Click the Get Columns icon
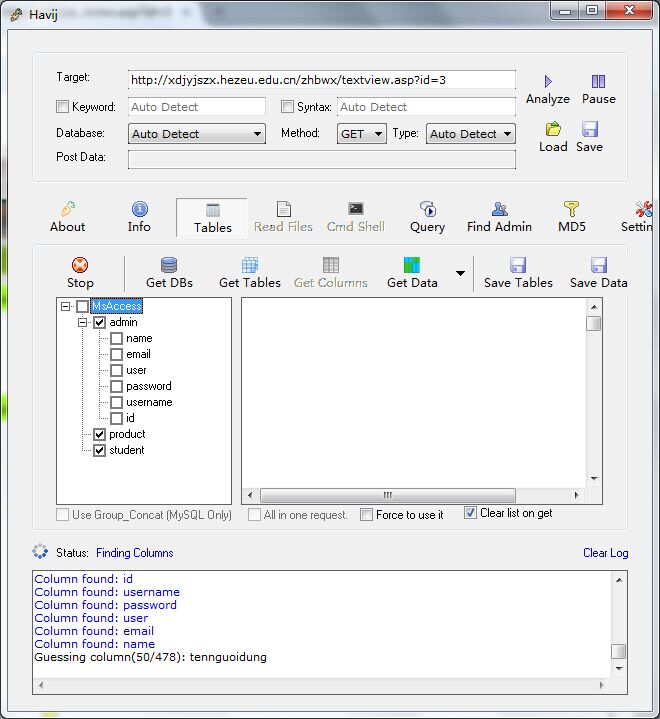 click(x=331, y=265)
